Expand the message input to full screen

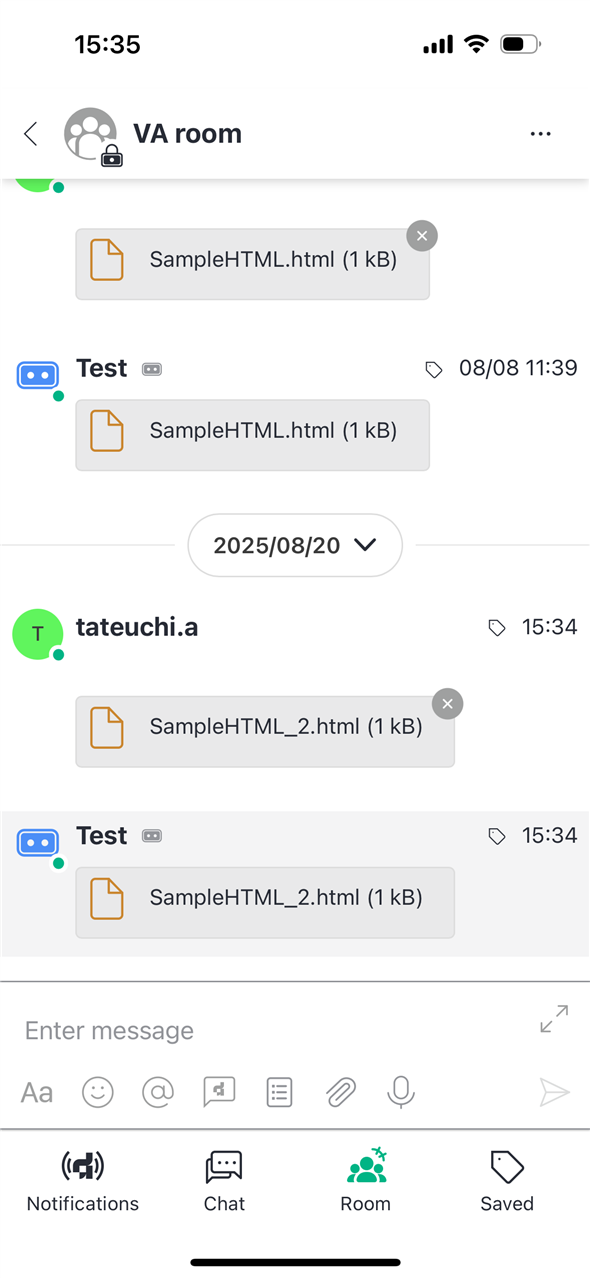[x=554, y=1019]
